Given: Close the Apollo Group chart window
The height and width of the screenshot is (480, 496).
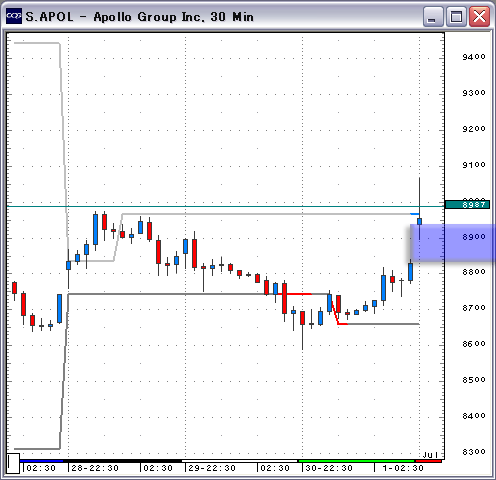Looking at the screenshot, I should (x=479, y=17).
